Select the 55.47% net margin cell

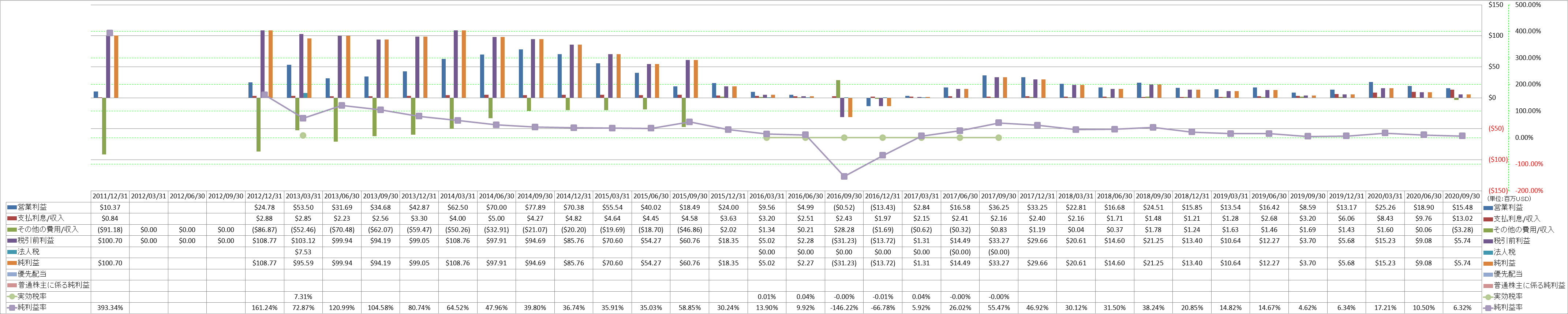point(999,307)
